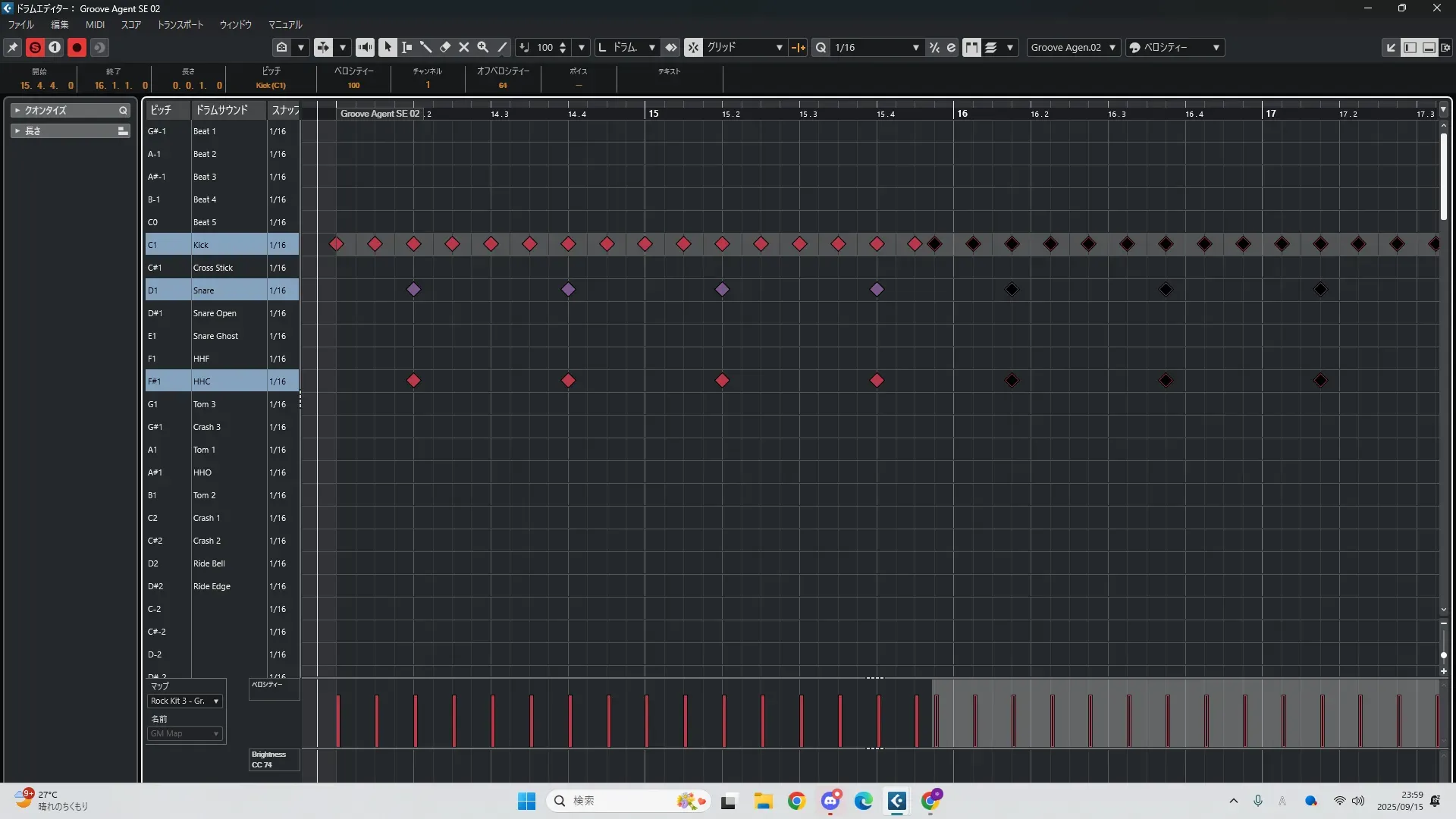Viewport: 1456px width, 819px height.
Task: Toggle Solo editor button
Action: coord(35,47)
